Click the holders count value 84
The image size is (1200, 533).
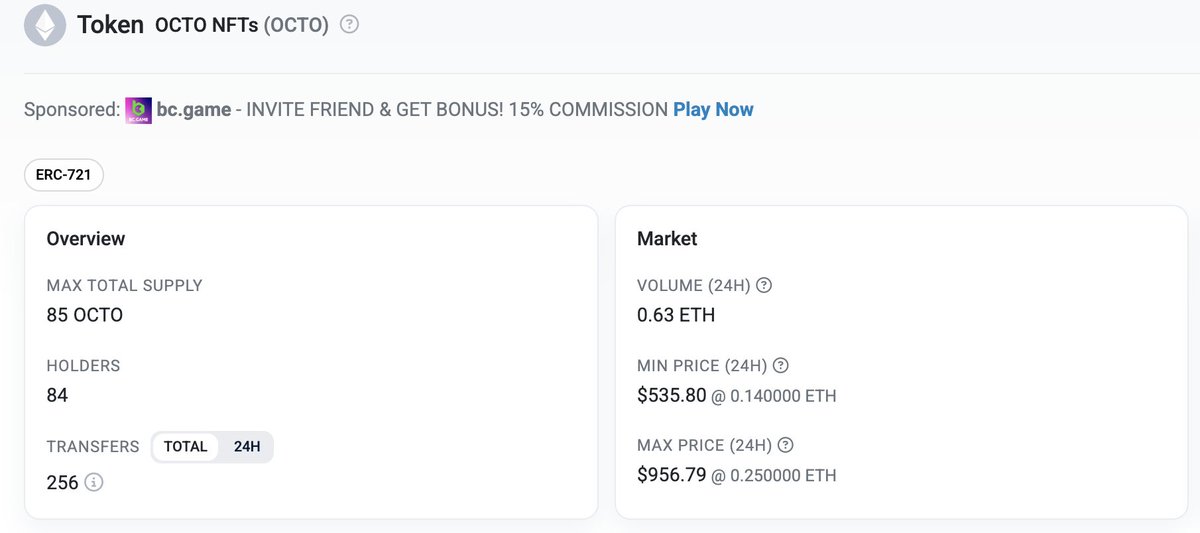57,395
